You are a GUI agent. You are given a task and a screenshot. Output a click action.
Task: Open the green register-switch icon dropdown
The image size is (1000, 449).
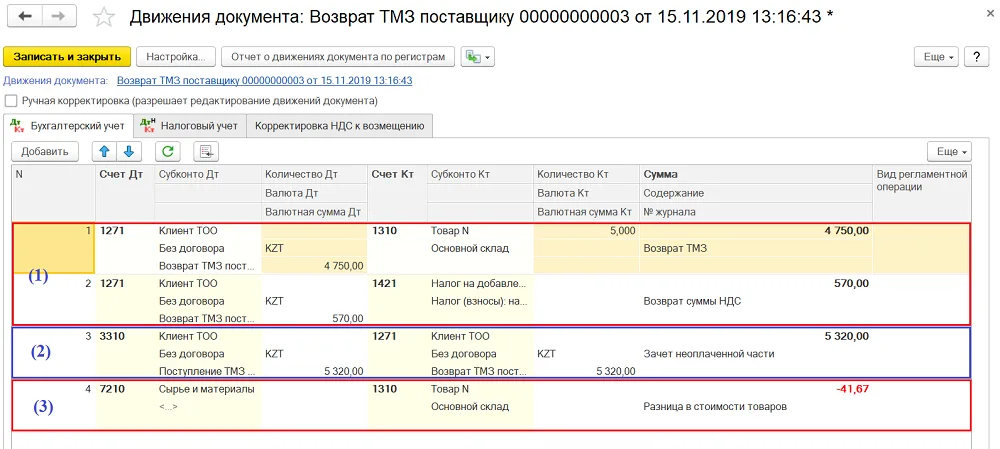[478, 57]
